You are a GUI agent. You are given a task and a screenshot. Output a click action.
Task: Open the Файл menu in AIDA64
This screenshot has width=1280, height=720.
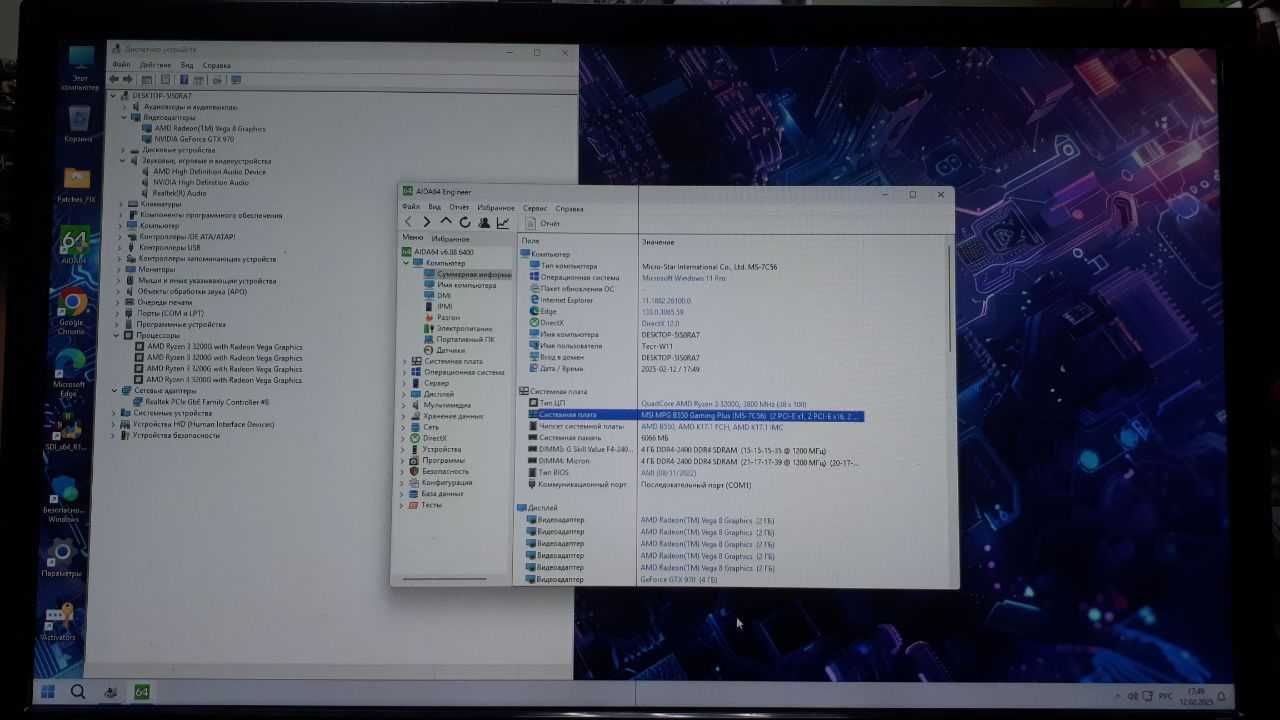(x=411, y=207)
